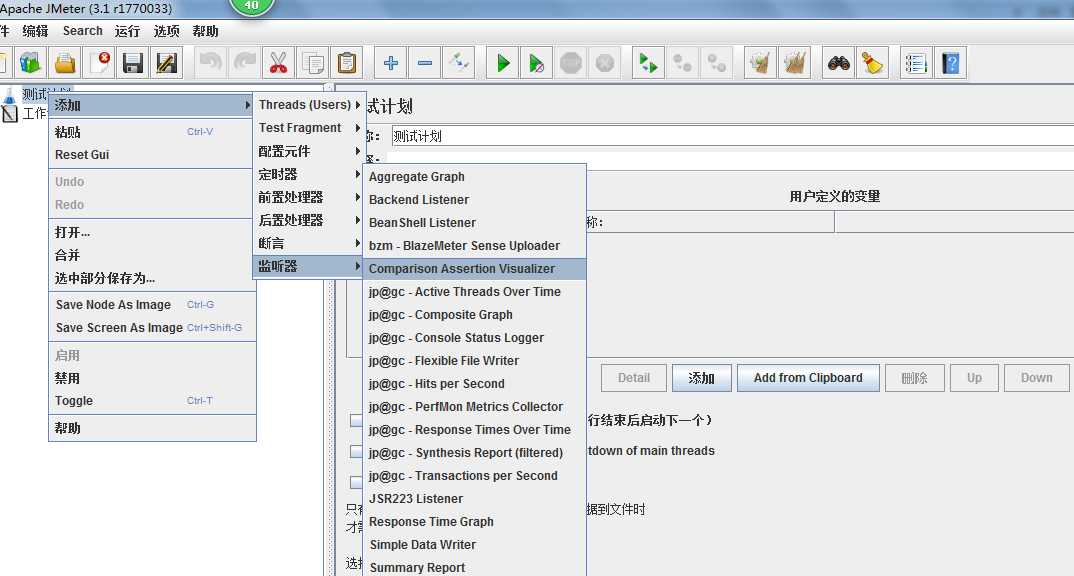
Task: Click the Collapse All minus icon
Action: (425, 63)
